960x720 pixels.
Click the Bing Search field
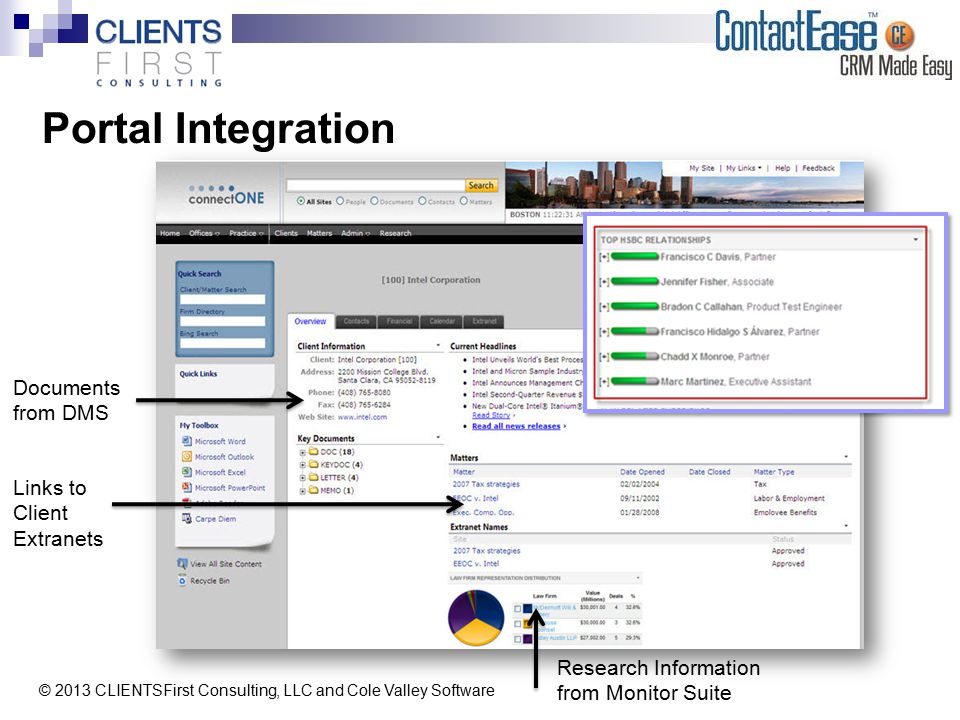[x=222, y=343]
